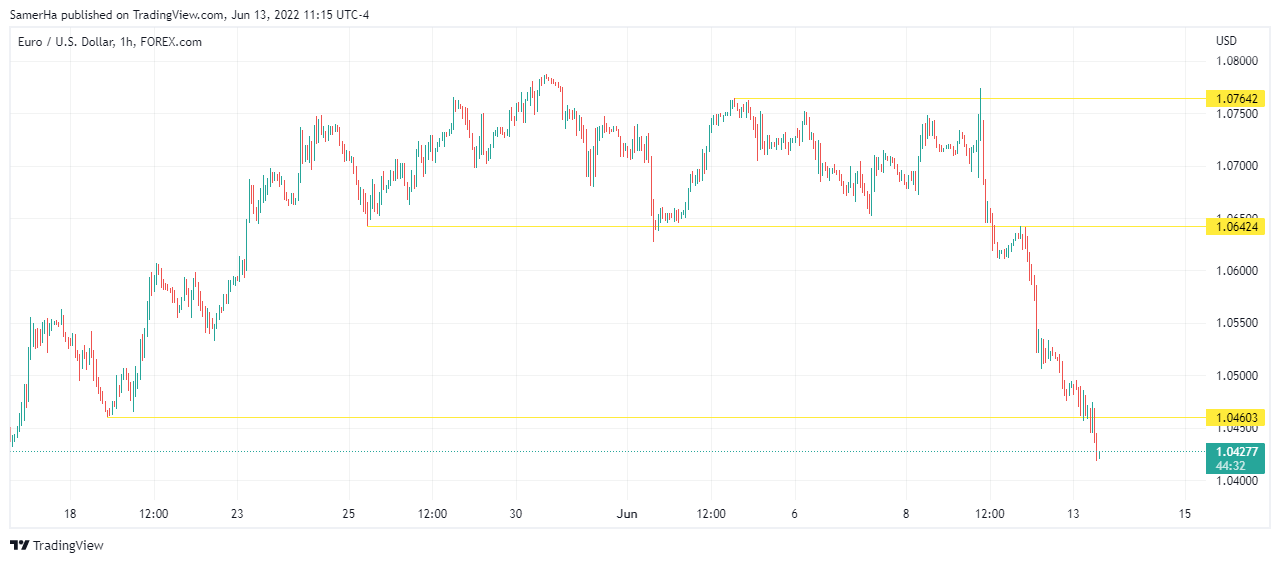Click the 1.04000 price axis label

pos(1237,481)
